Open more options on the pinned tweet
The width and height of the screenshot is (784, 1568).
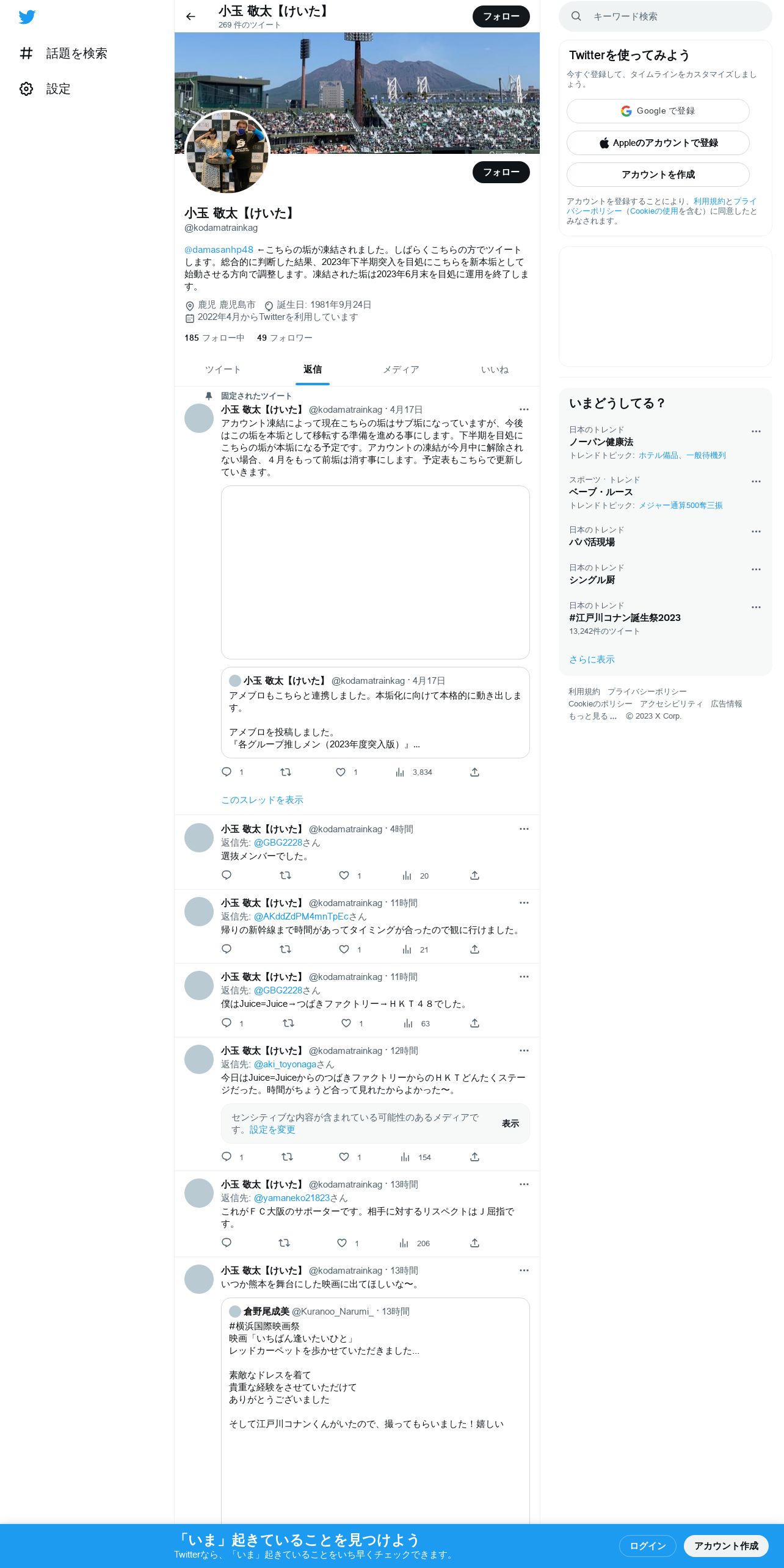coord(524,410)
